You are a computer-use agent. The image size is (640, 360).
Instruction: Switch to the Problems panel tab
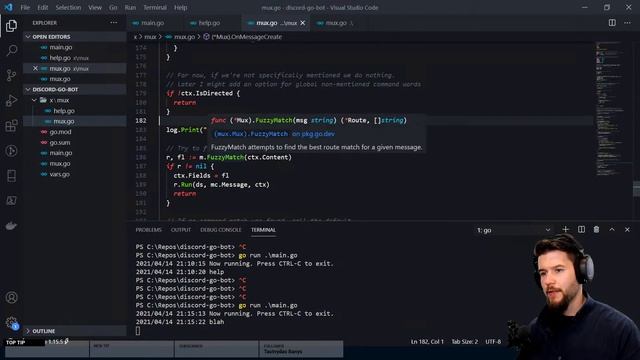point(149,230)
